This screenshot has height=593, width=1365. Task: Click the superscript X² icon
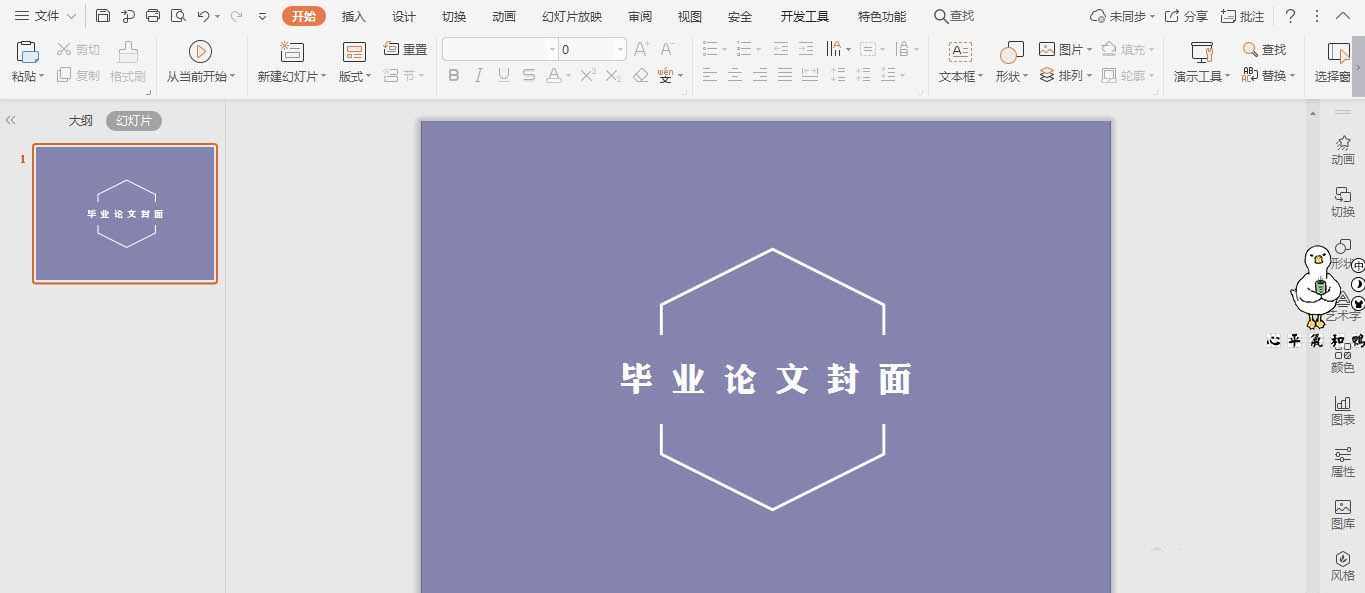point(588,75)
